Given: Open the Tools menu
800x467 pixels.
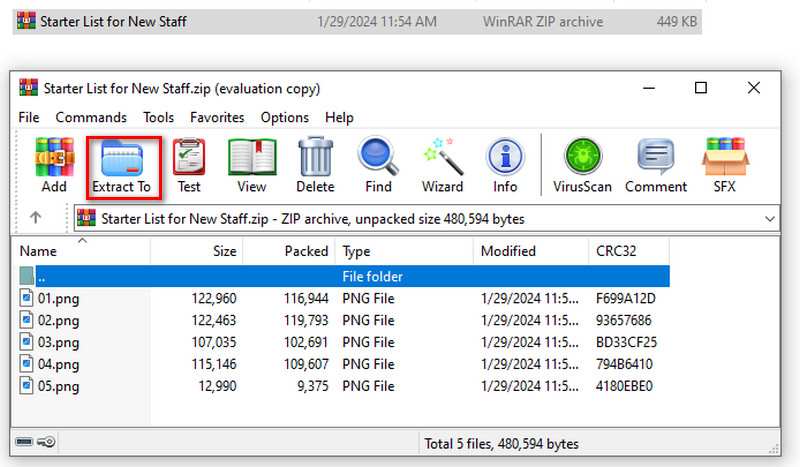Looking at the screenshot, I should click(158, 117).
